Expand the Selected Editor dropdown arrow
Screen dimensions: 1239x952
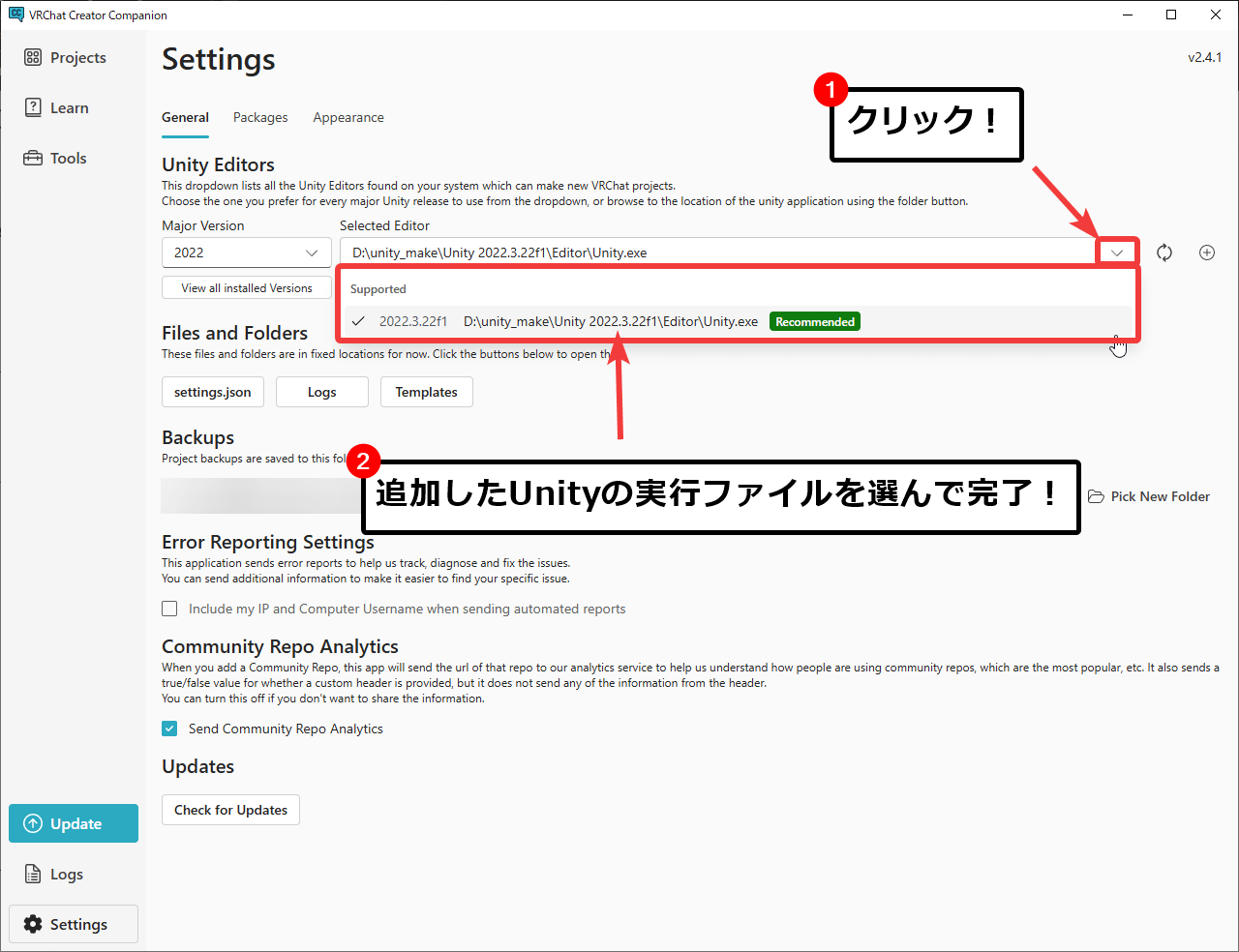point(1117,253)
